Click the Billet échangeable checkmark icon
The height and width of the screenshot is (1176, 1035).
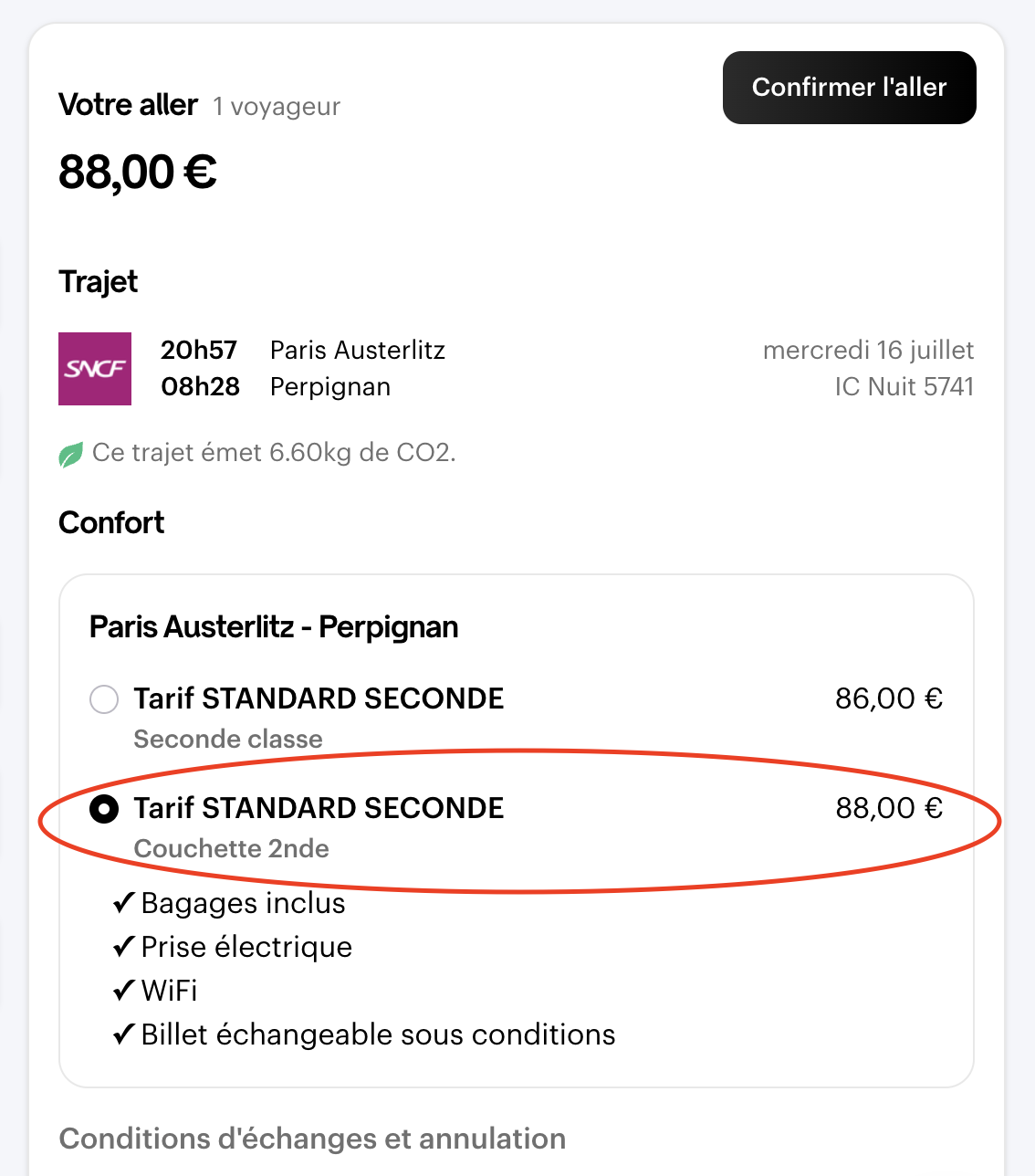(x=124, y=1034)
